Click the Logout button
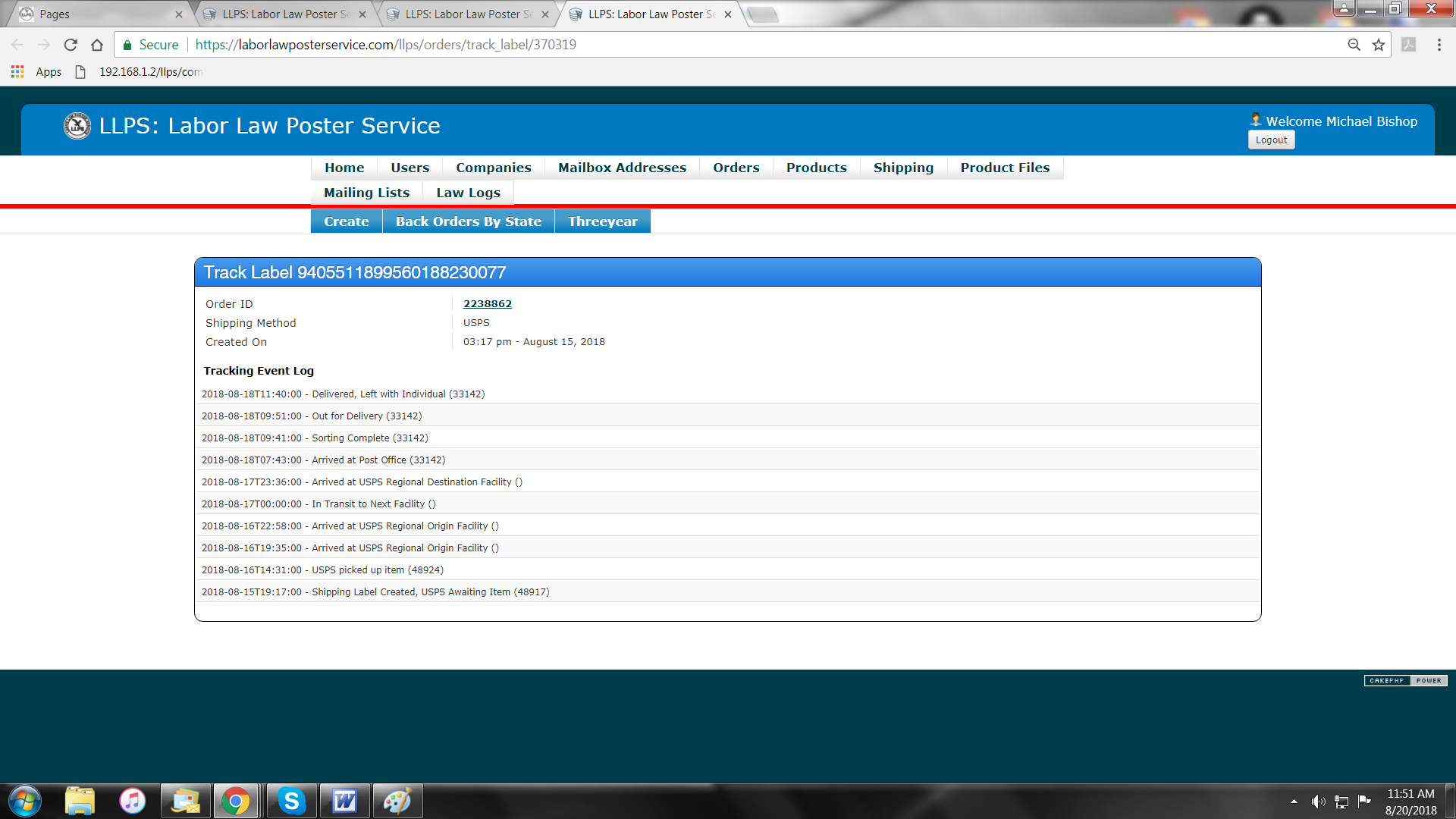1456x819 pixels. point(1271,140)
